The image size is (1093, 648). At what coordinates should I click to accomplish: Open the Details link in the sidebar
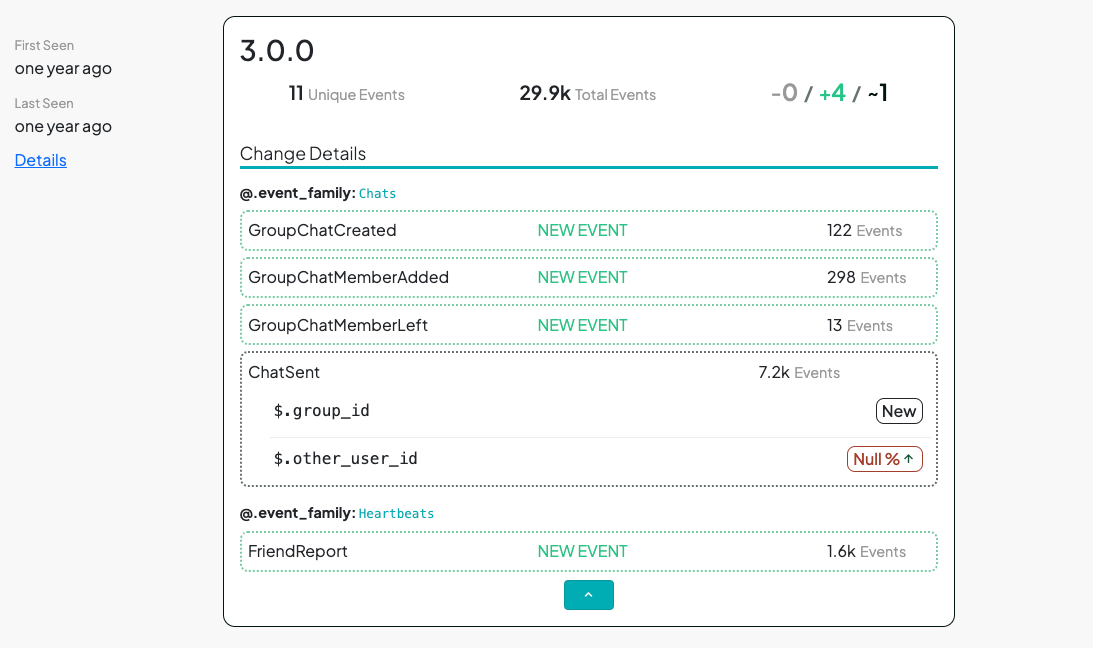(x=40, y=160)
